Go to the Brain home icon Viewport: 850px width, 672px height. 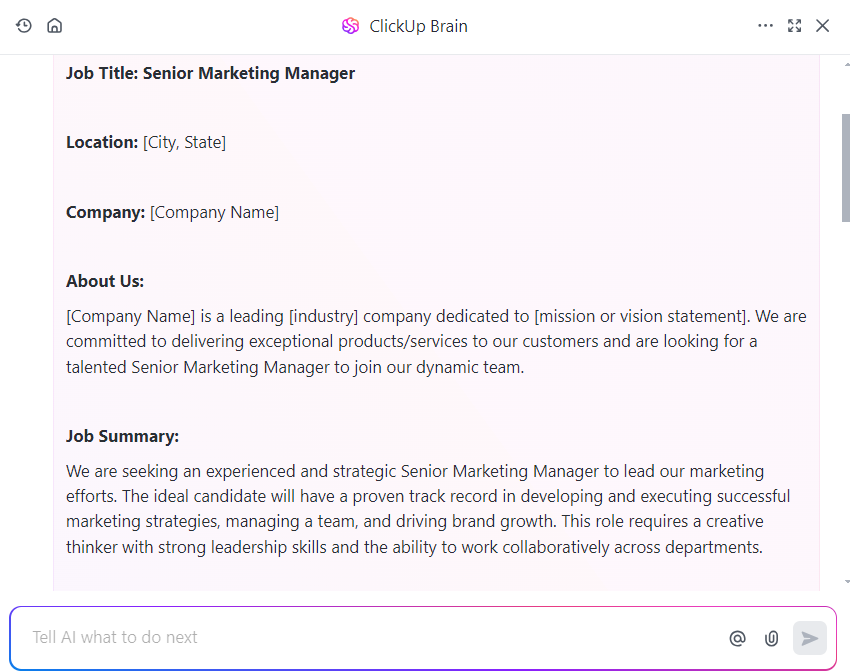[x=54, y=25]
